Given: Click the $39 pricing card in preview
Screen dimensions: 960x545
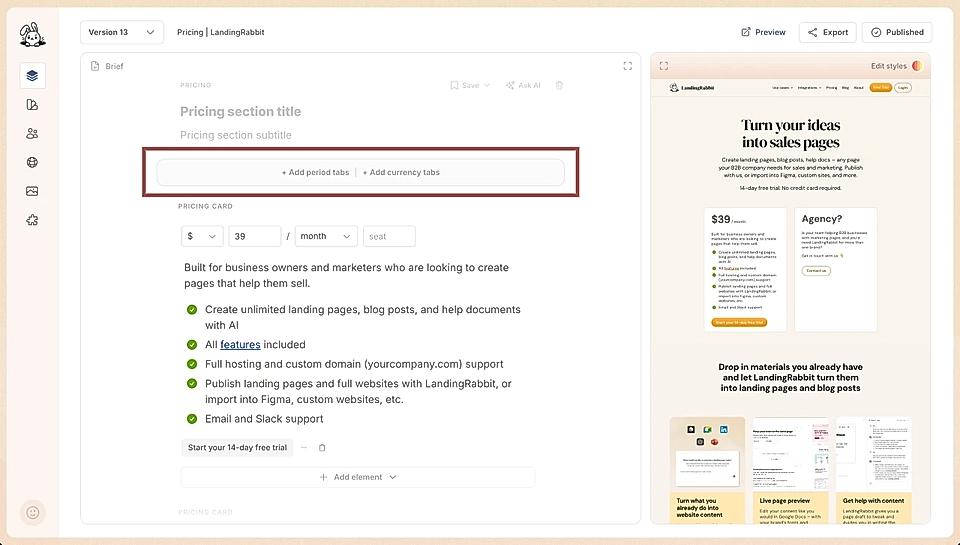Looking at the screenshot, I should pos(745,269).
